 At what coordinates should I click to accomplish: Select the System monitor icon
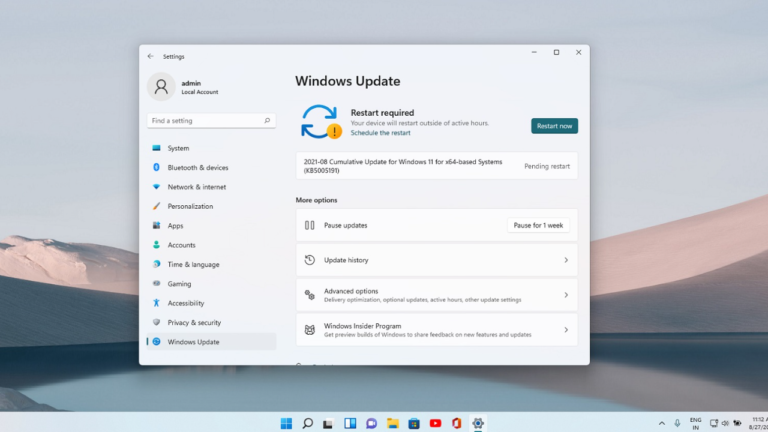point(156,147)
